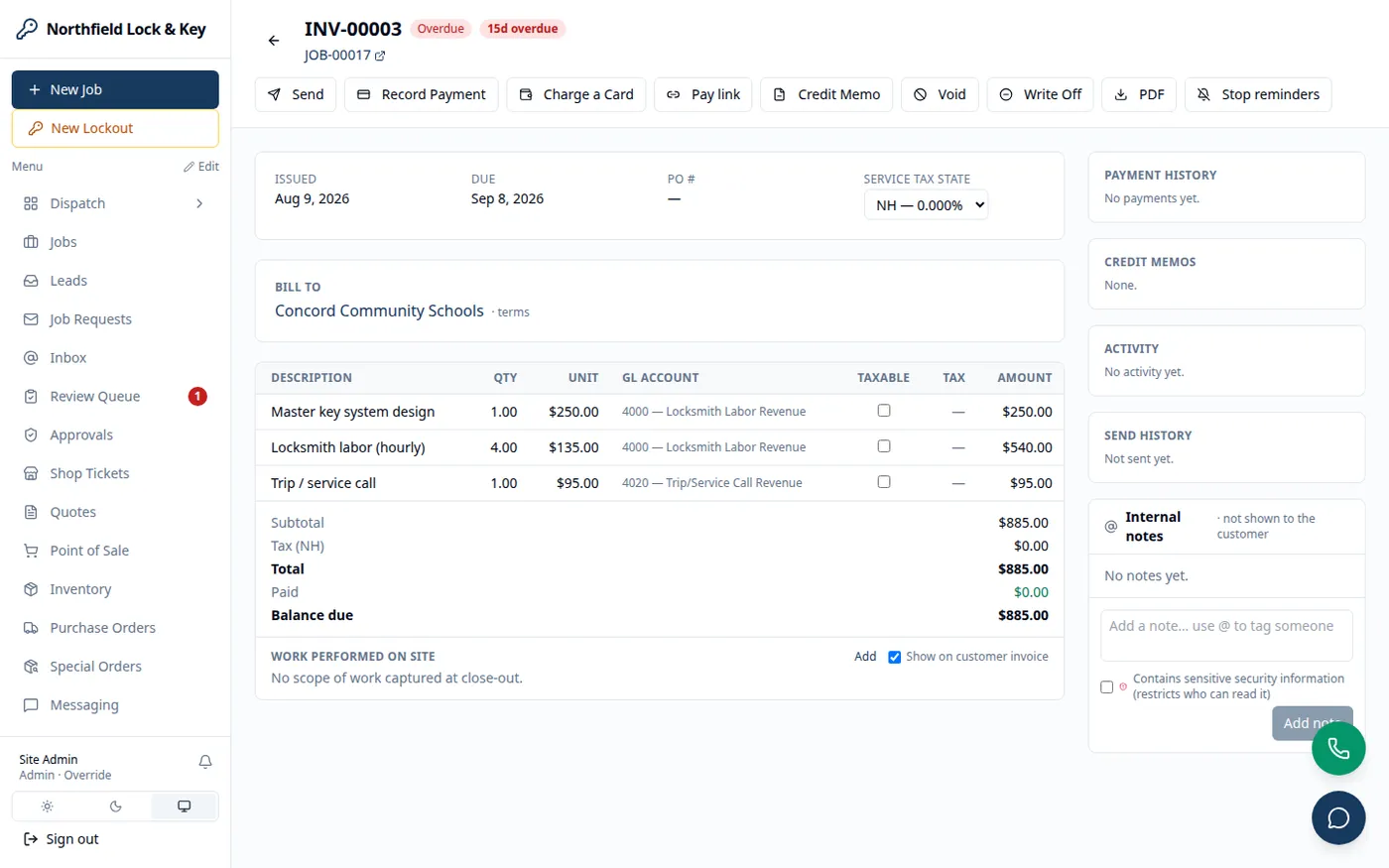This screenshot has width=1389, height=868.
Task: Void this invoice
Action: click(940, 94)
